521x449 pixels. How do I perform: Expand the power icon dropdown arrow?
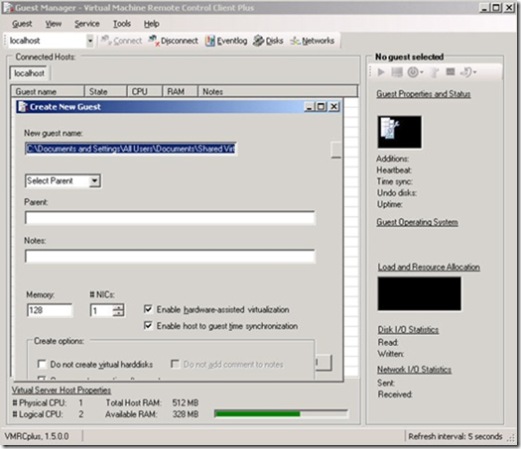coord(422,72)
